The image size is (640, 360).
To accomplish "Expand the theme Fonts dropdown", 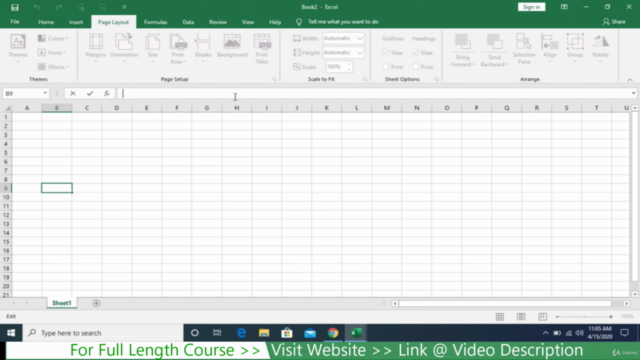I will click(52, 53).
